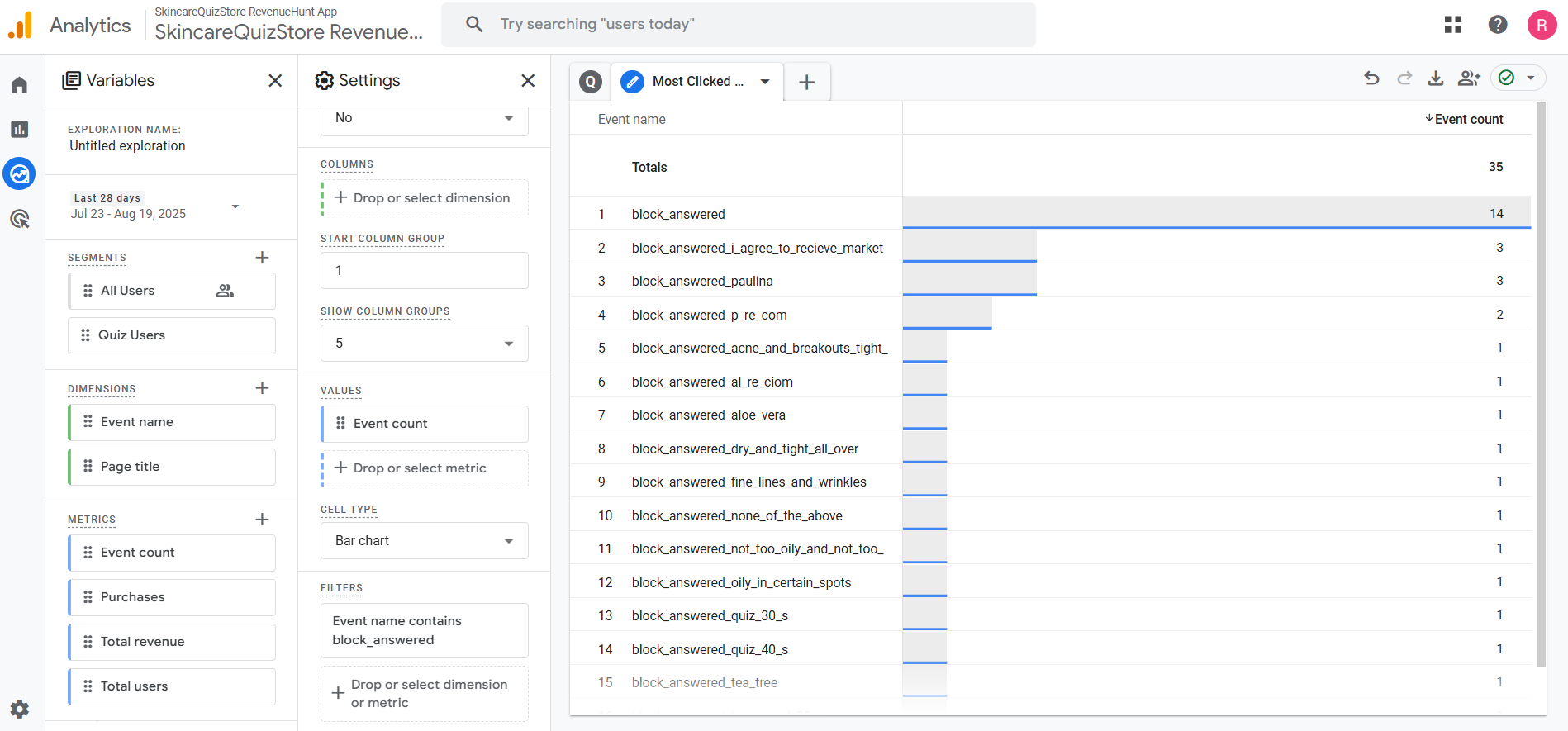Screen dimensions: 1568x731
Task: Select the Most Clicked tab
Action: pyautogui.click(x=697, y=82)
